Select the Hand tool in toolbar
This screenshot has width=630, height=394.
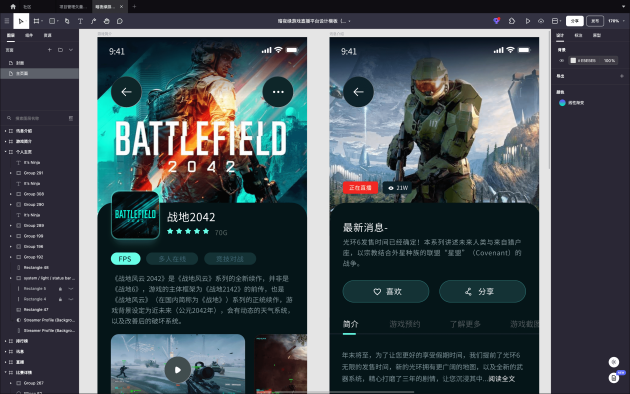pos(106,21)
